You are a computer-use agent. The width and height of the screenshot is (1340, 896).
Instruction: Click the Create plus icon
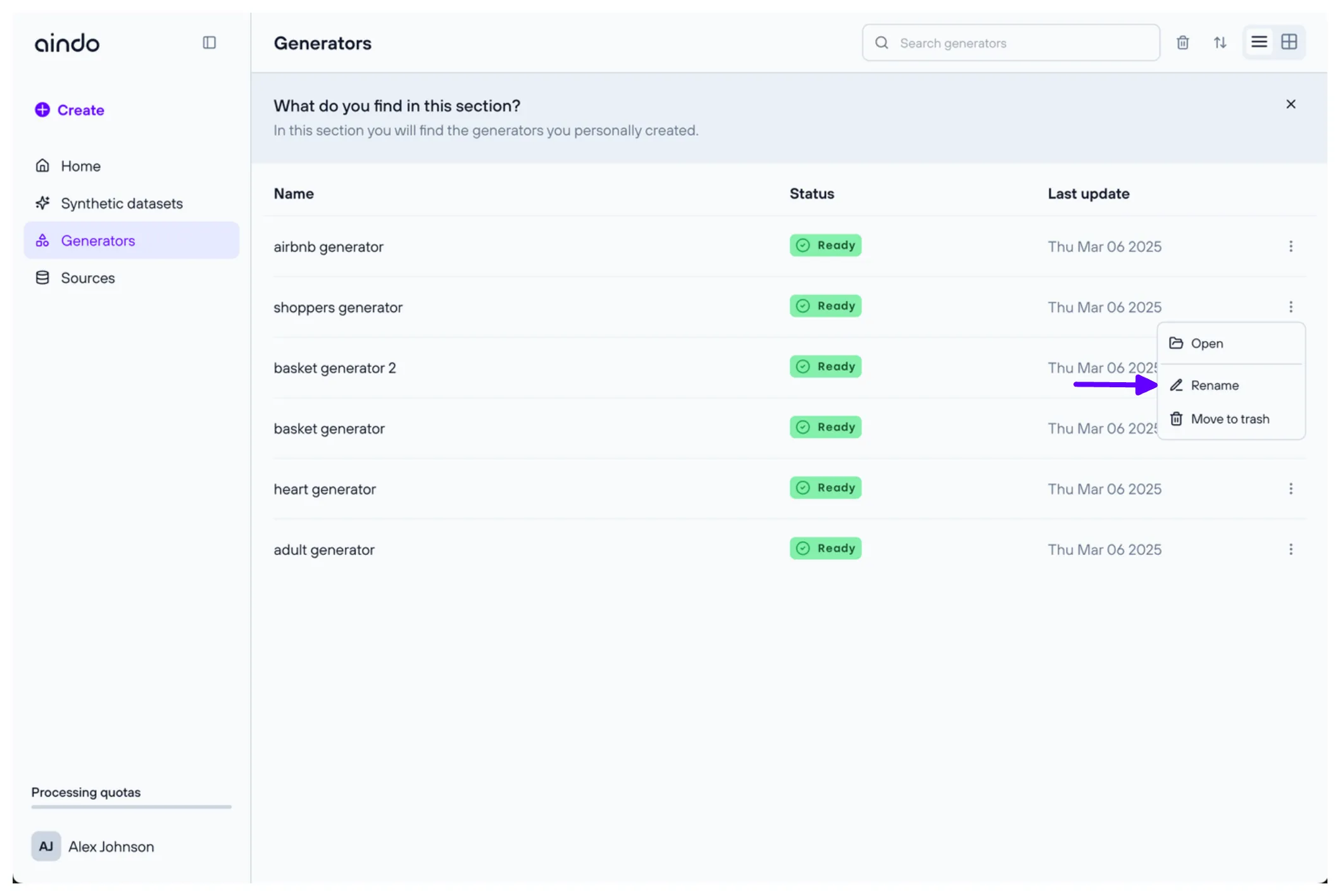click(42, 110)
